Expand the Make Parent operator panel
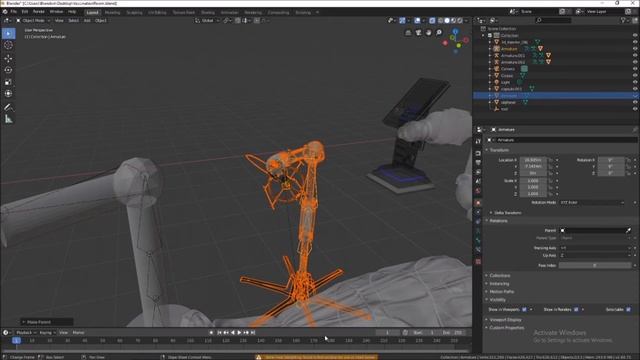640x360 pixels. click(47, 322)
